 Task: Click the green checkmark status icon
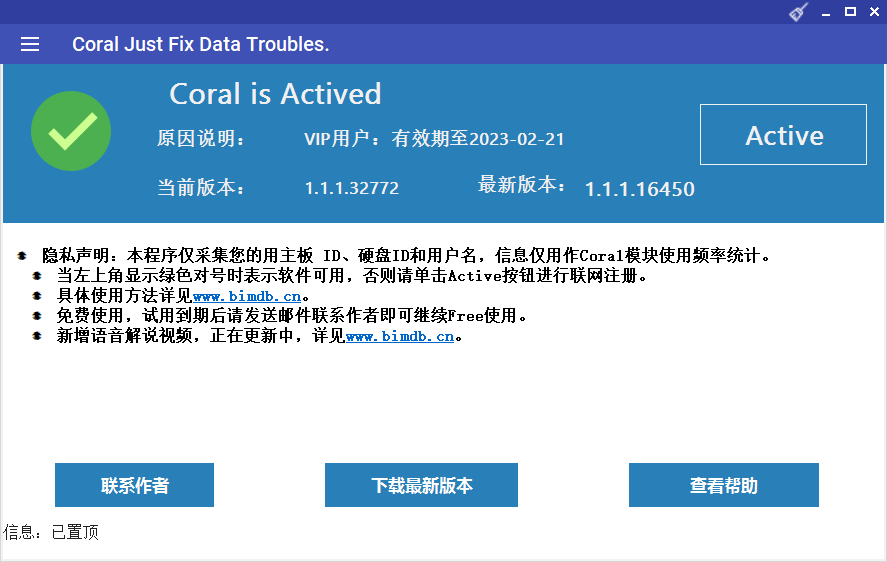click(71, 131)
